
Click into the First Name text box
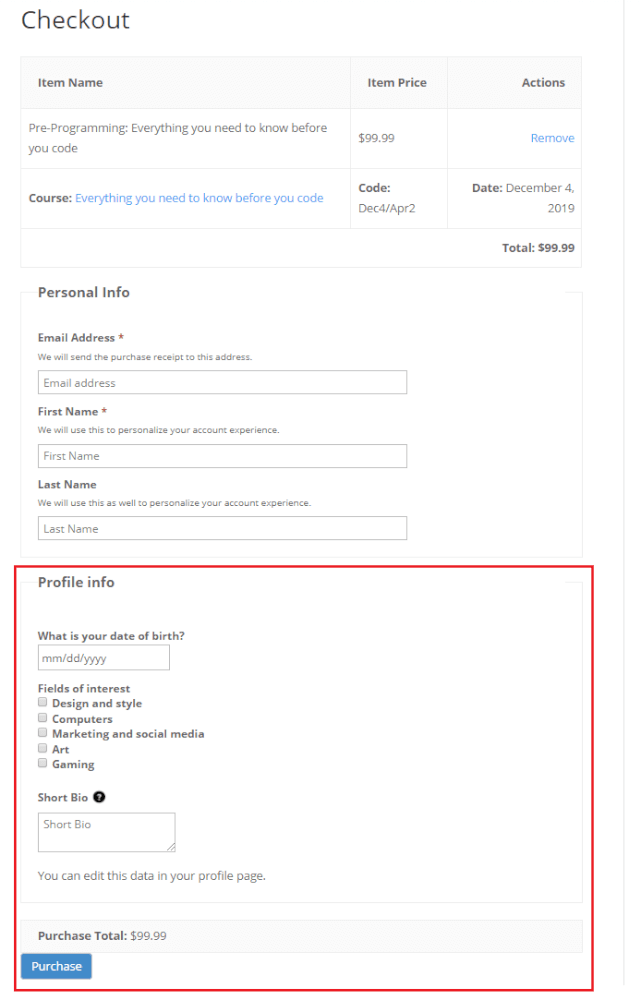(222, 456)
